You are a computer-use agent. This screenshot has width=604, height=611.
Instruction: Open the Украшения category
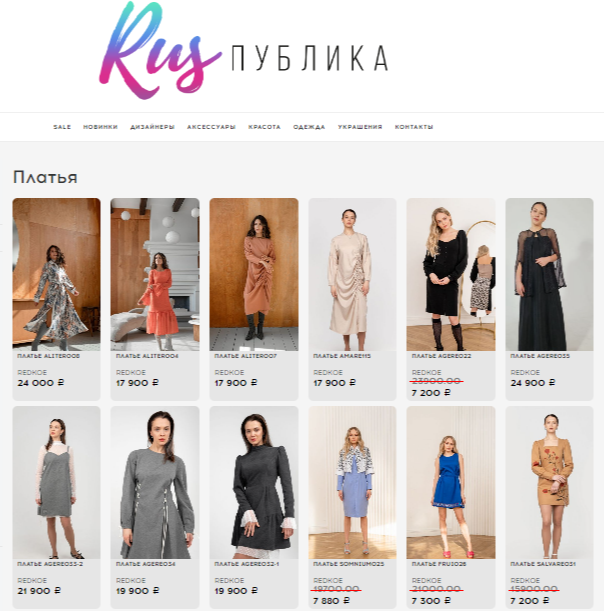[x=360, y=127]
